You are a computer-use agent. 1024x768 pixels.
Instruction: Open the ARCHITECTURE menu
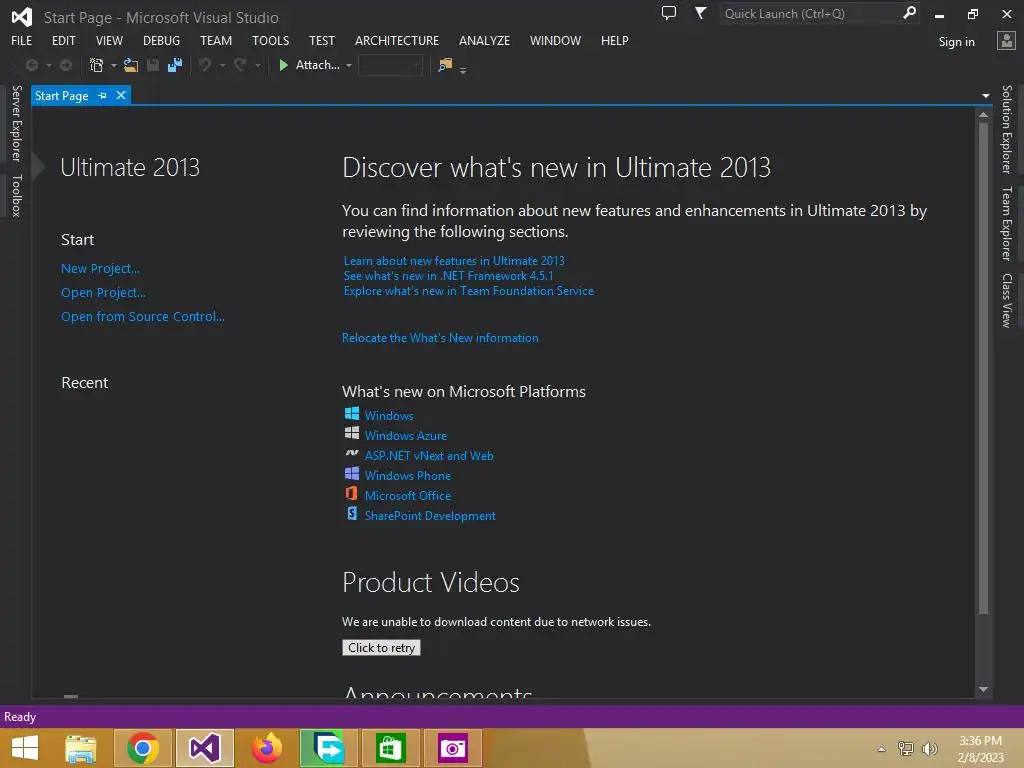(x=397, y=40)
